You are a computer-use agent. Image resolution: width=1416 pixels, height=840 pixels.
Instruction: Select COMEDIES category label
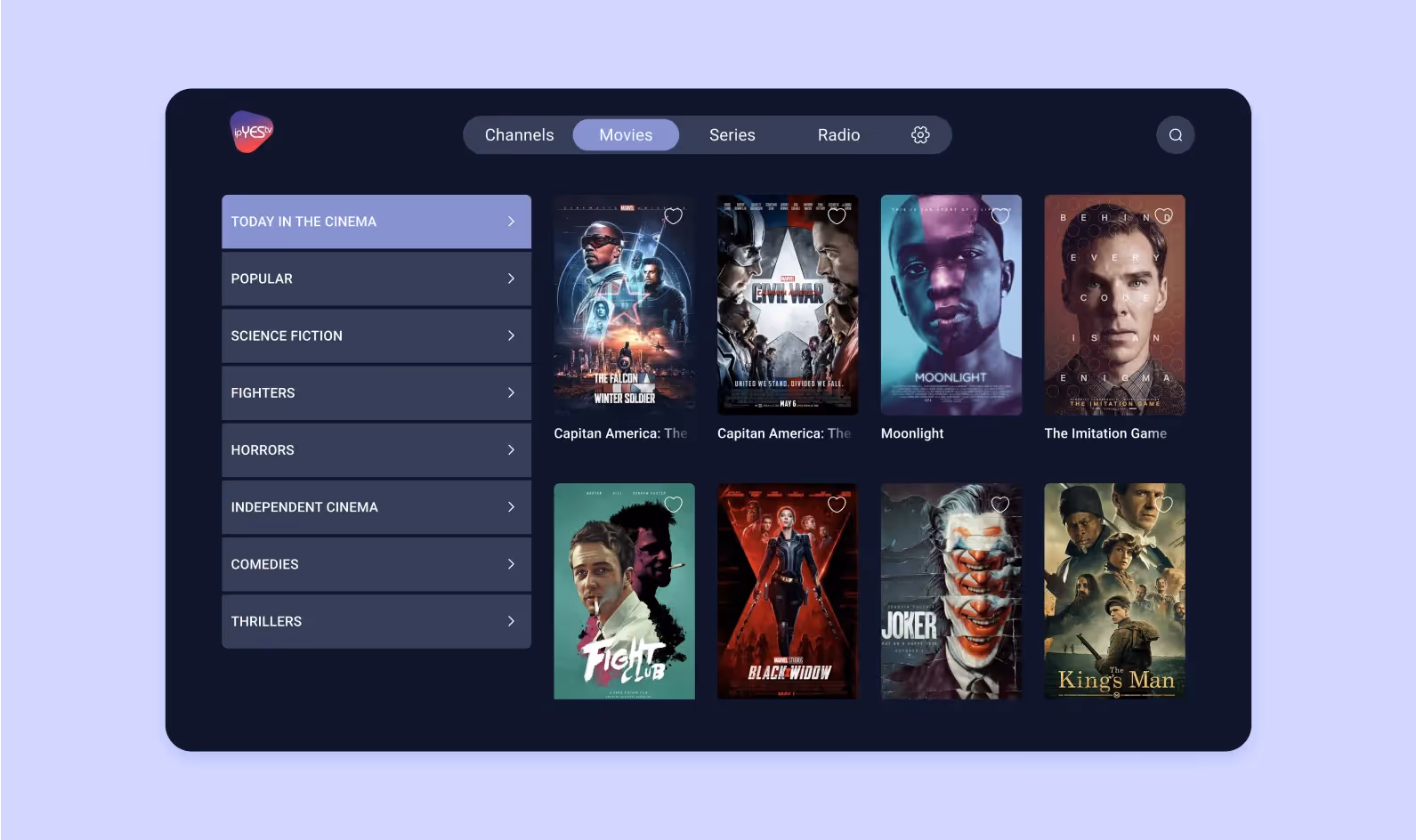pos(264,564)
